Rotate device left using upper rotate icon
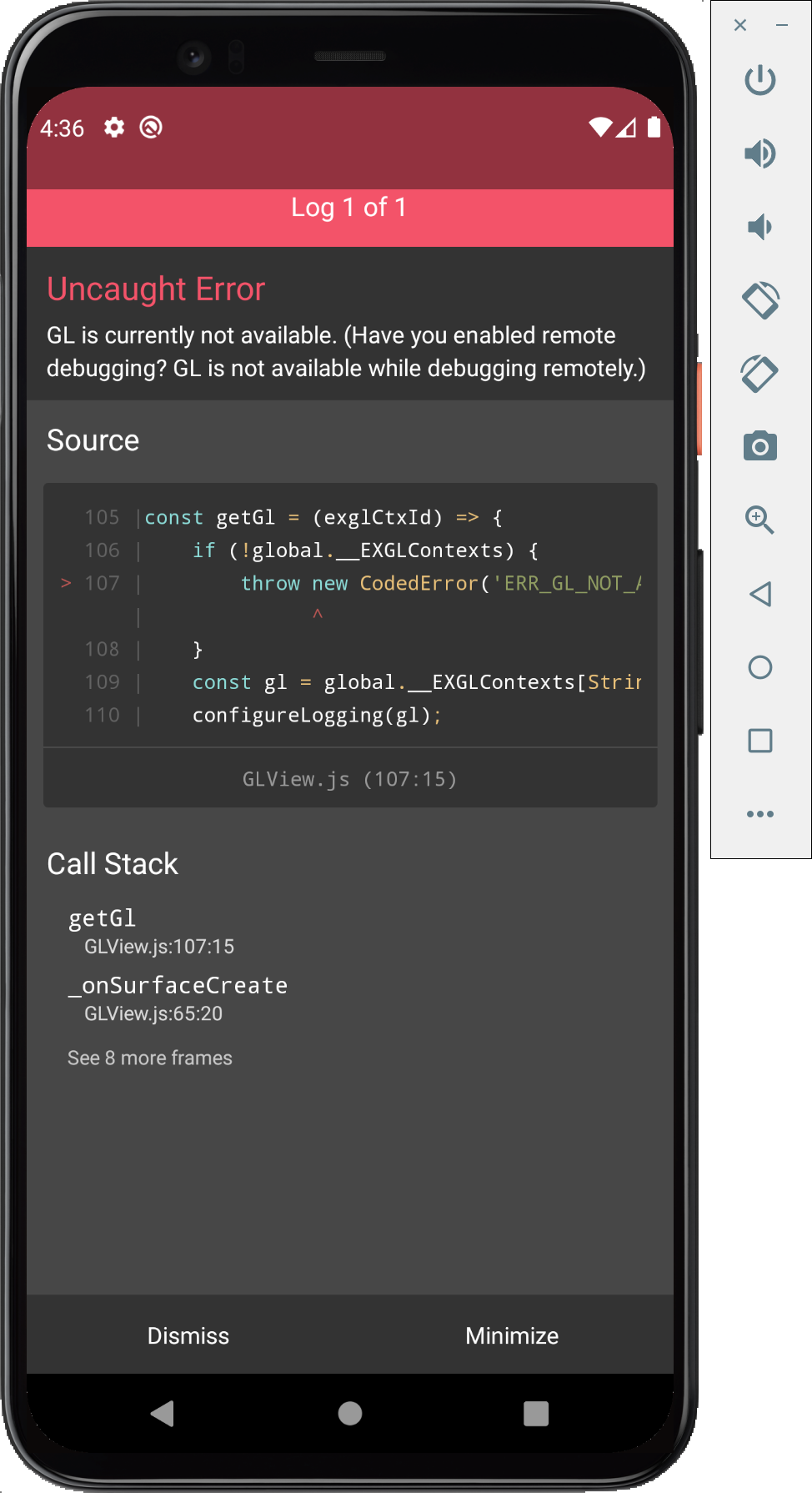This screenshot has height=1493, width=812. coord(760,300)
